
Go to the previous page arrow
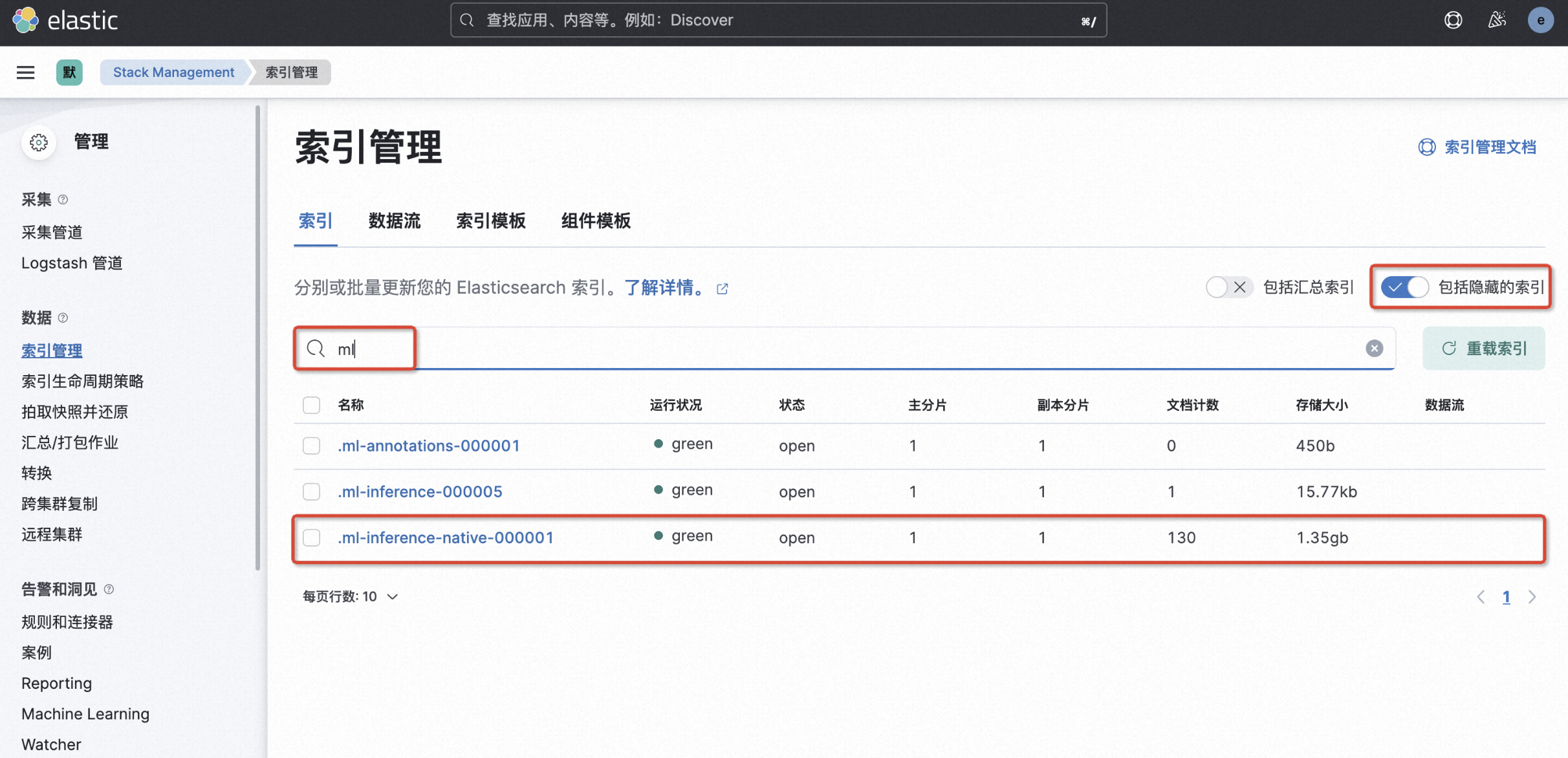point(1481,597)
